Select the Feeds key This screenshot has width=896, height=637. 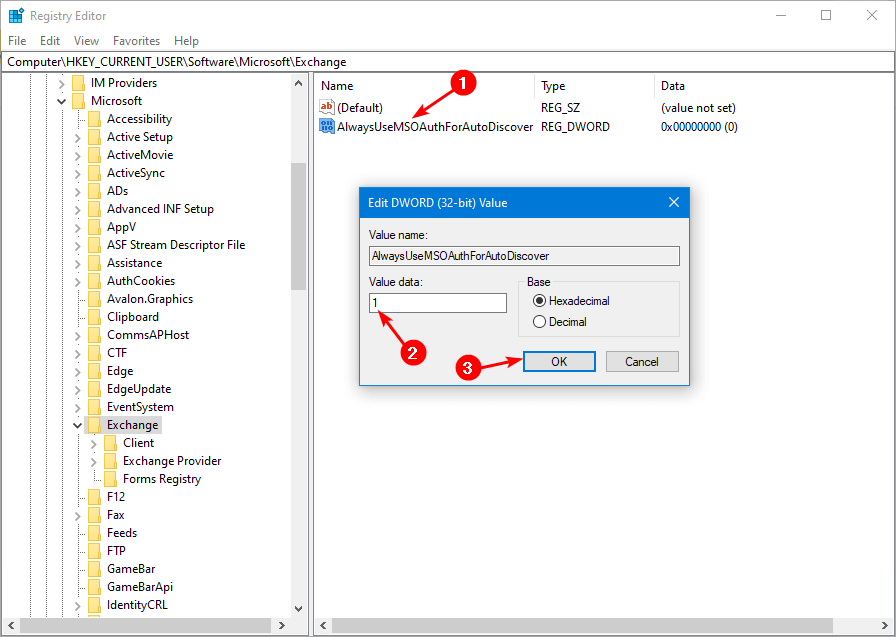[122, 533]
